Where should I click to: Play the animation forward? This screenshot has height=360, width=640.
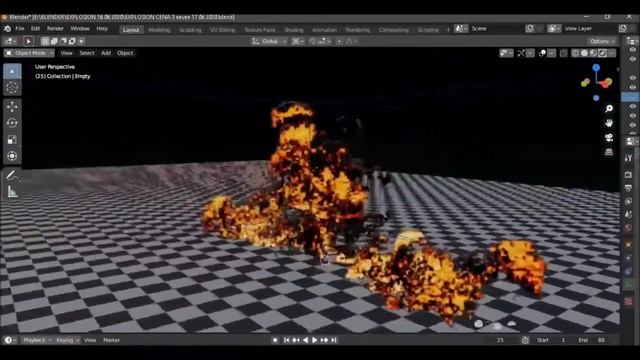point(315,340)
